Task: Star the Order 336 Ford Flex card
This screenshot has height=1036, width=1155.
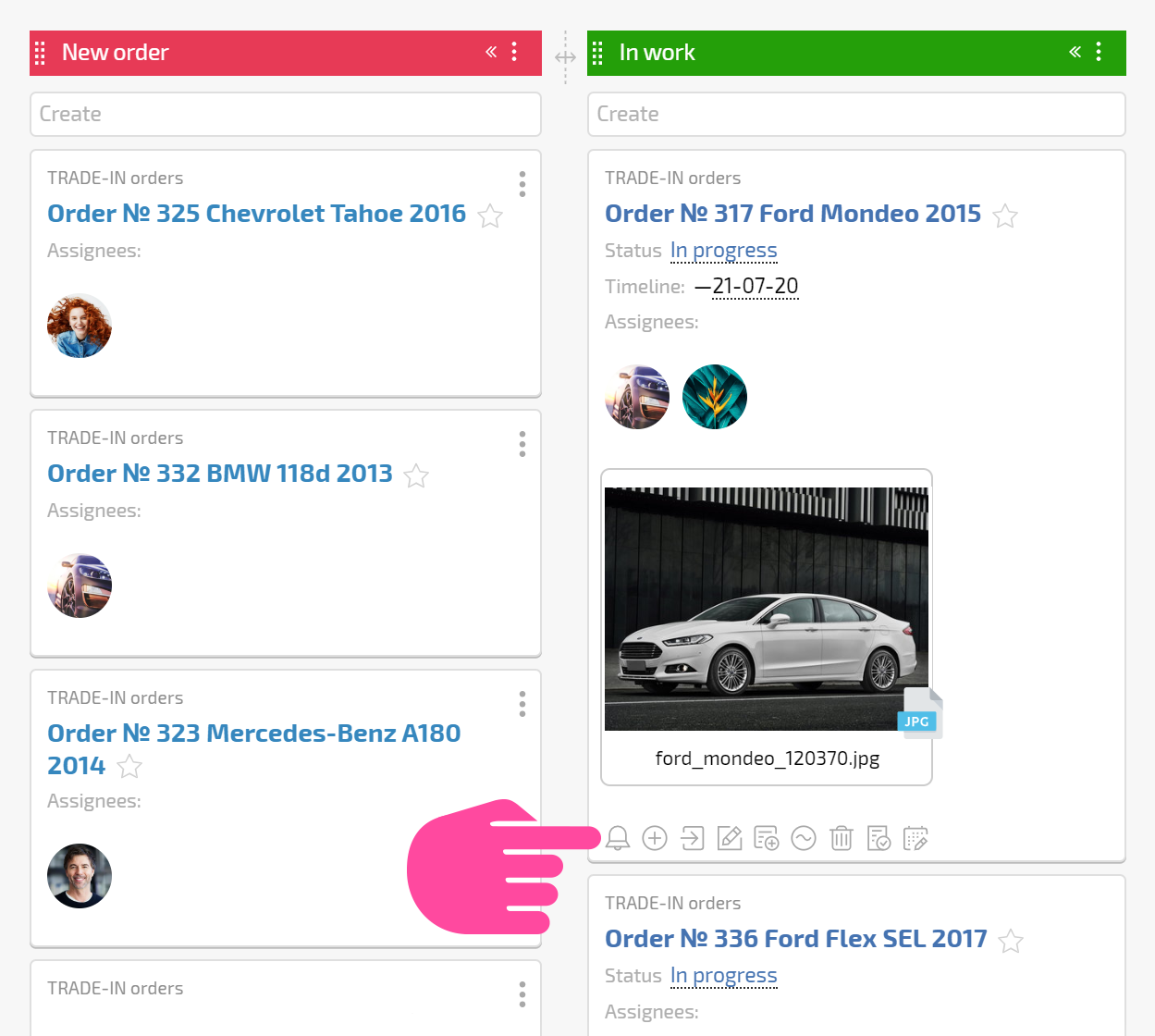Action: (1011, 941)
